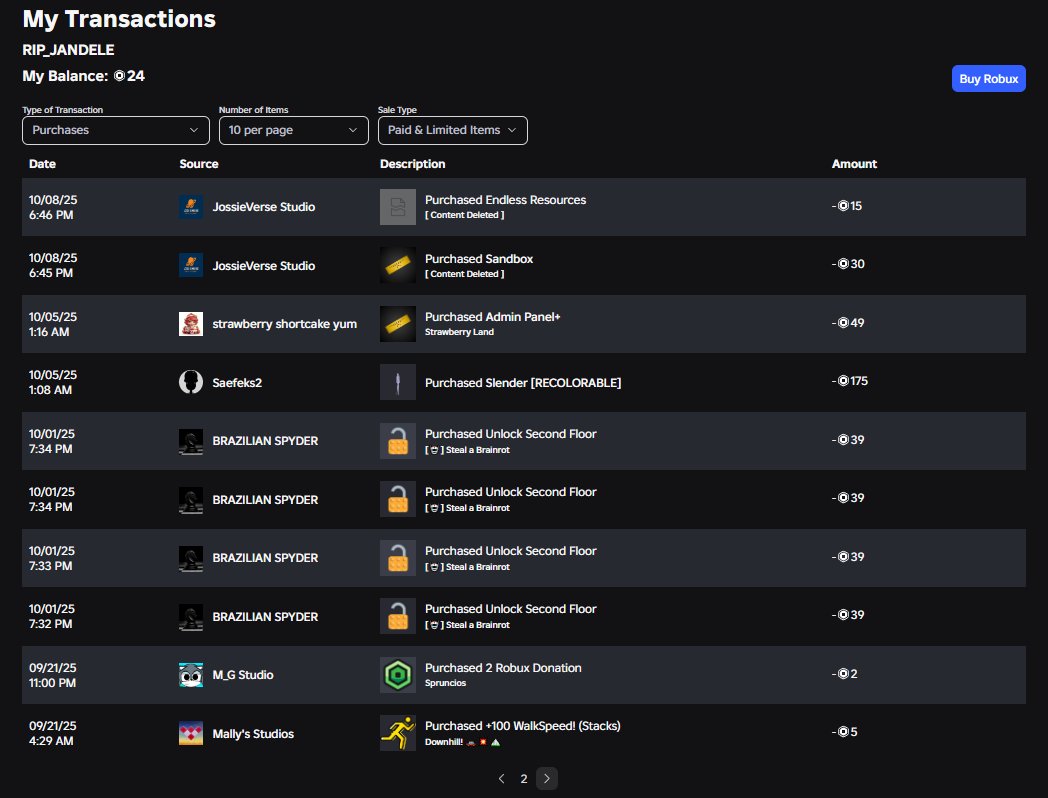Click the My Transactions heading

[119, 19]
